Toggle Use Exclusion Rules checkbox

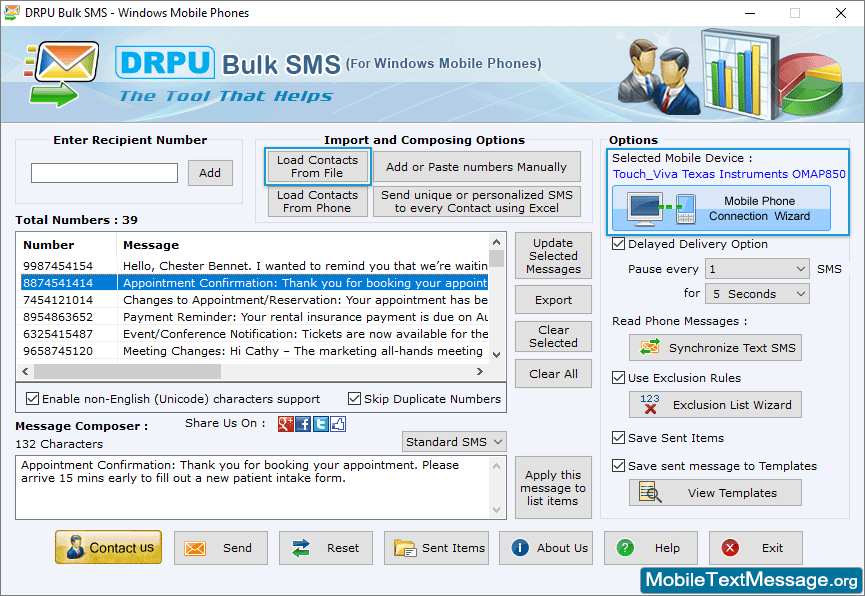pos(618,378)
